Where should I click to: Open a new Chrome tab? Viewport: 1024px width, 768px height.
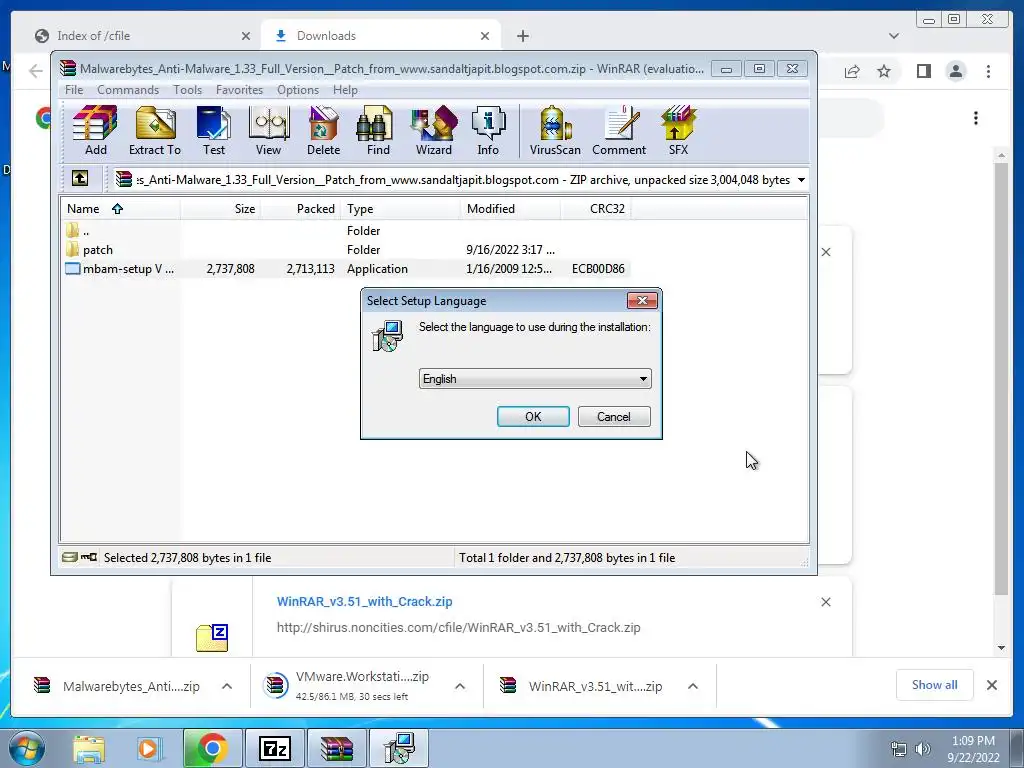point(522,36)
